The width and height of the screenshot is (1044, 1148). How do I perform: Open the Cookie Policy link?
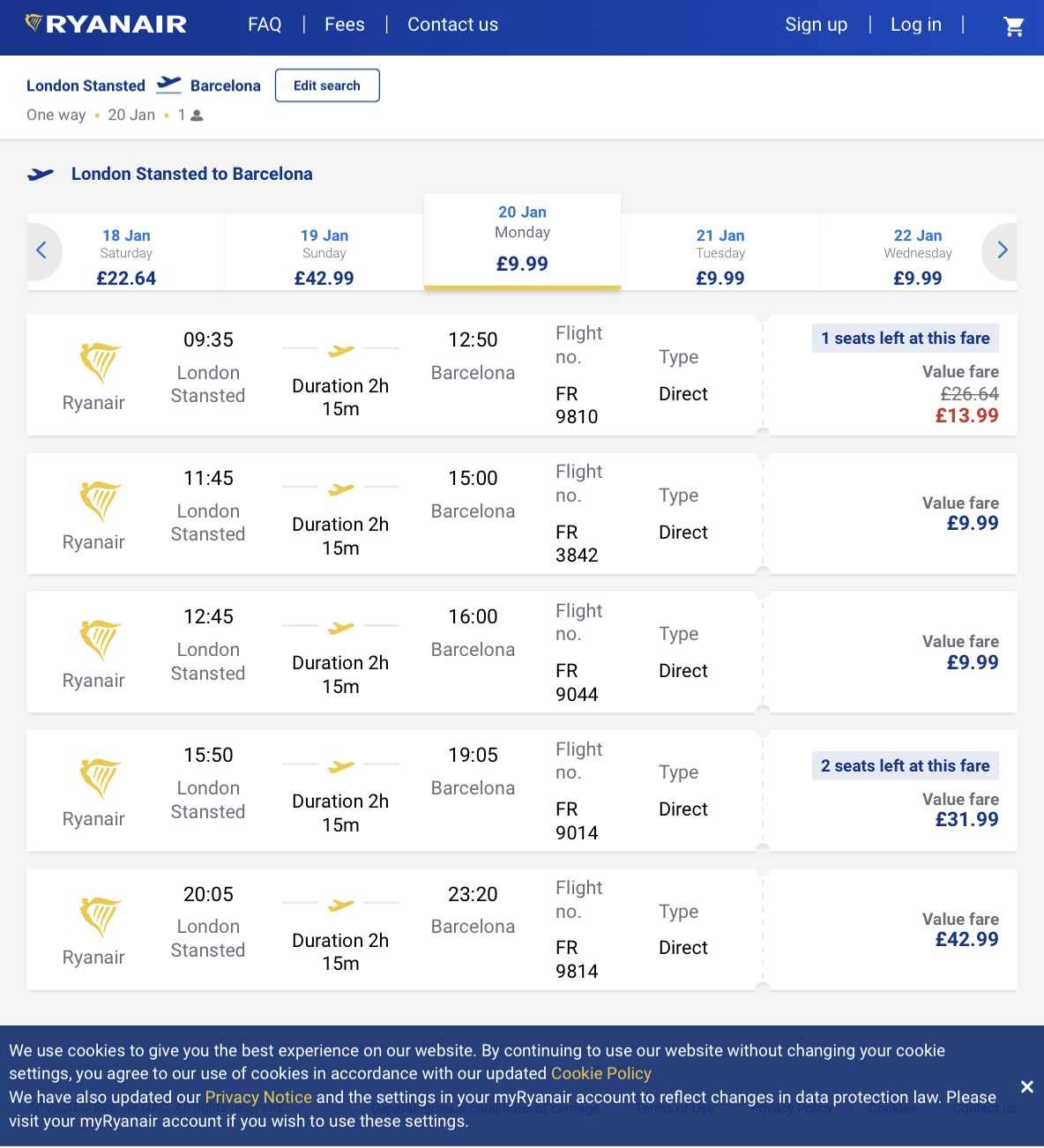coord(601,1073)
